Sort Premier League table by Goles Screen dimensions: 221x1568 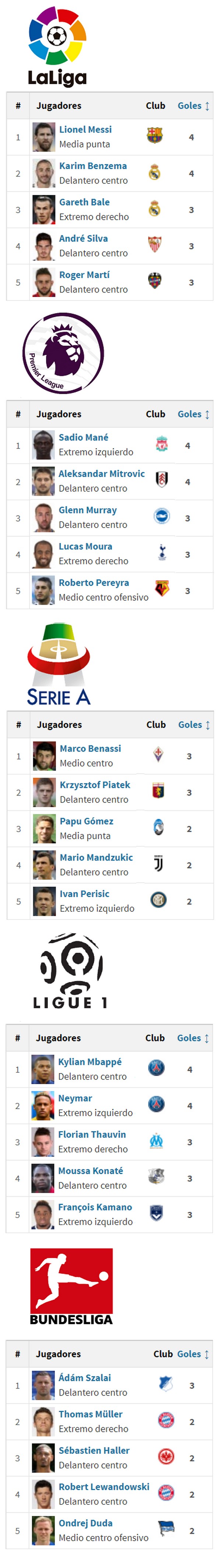(193, 414)
